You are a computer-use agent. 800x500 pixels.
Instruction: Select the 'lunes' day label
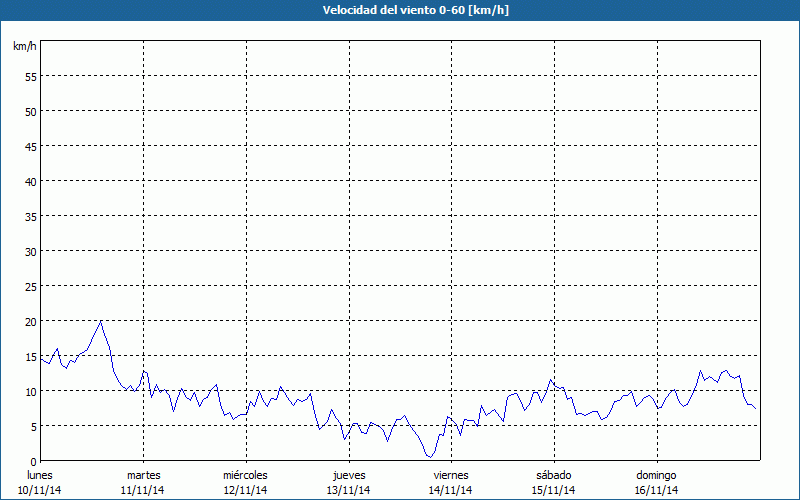tap(40, 475)
